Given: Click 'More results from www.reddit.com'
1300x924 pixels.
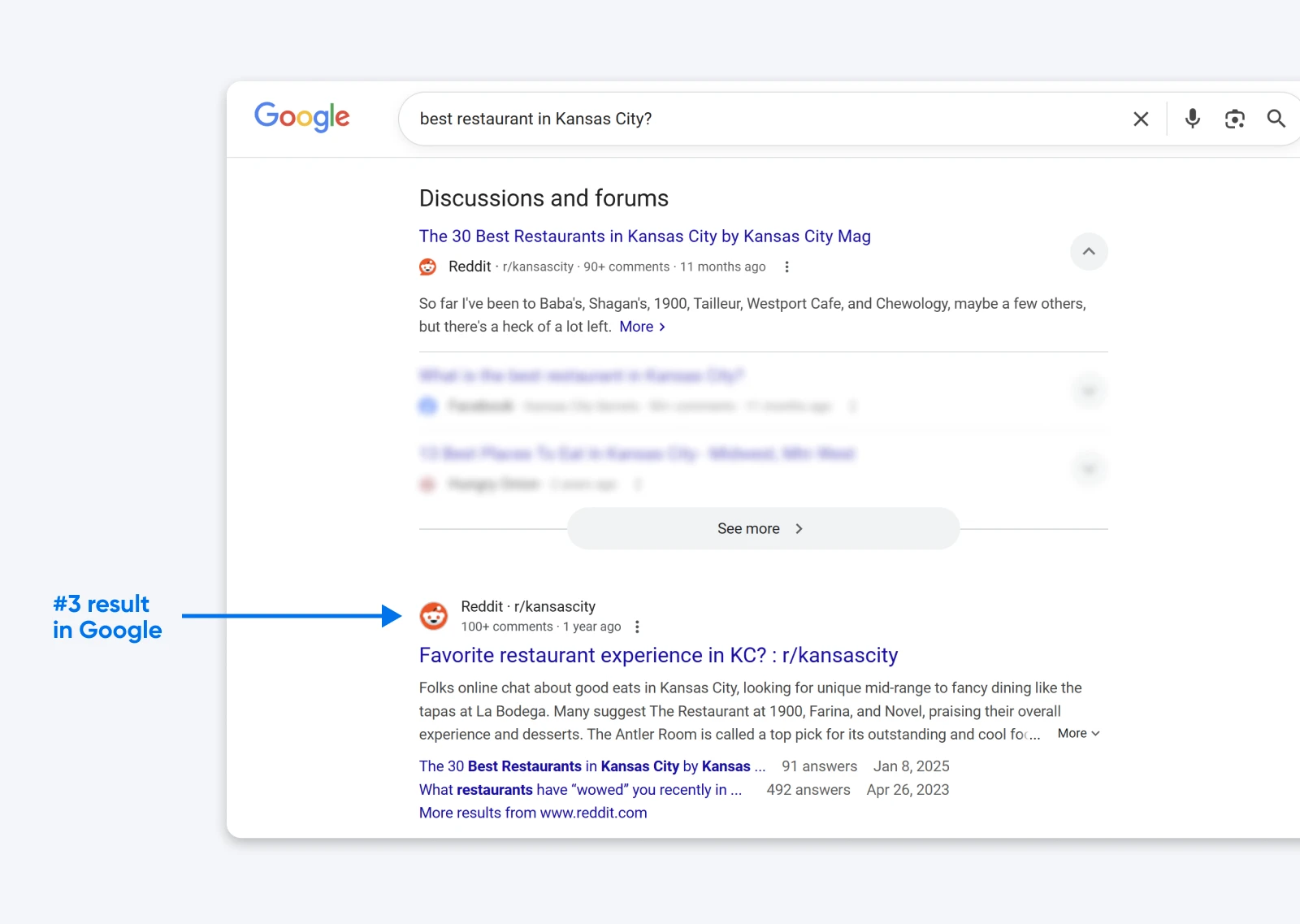Looking at the screenshot, I should point(532,812).
